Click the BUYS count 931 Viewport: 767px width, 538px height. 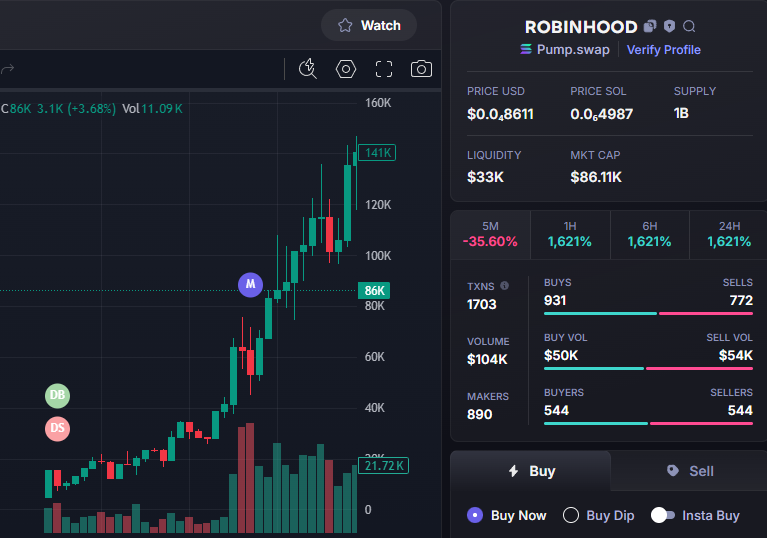(x=555, y=300)
